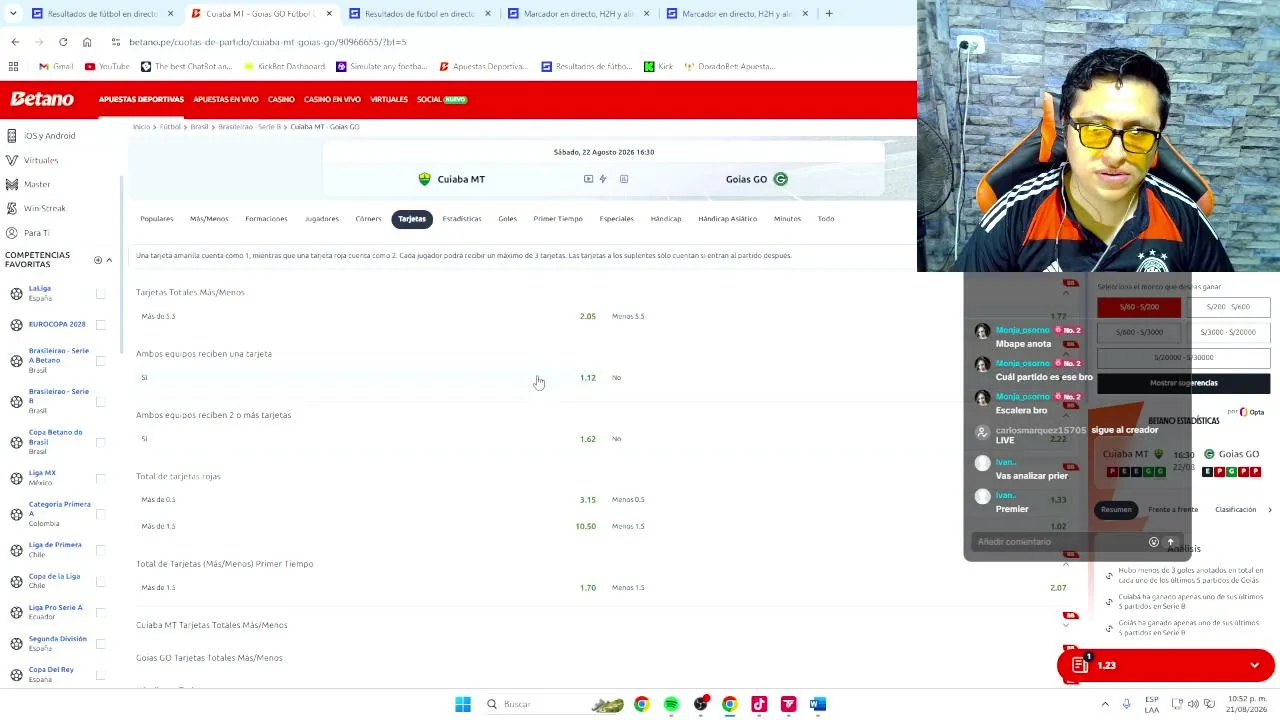Tick the Liga MX checkbox
Screen dimensions: 1280x720
coord(100,478)
